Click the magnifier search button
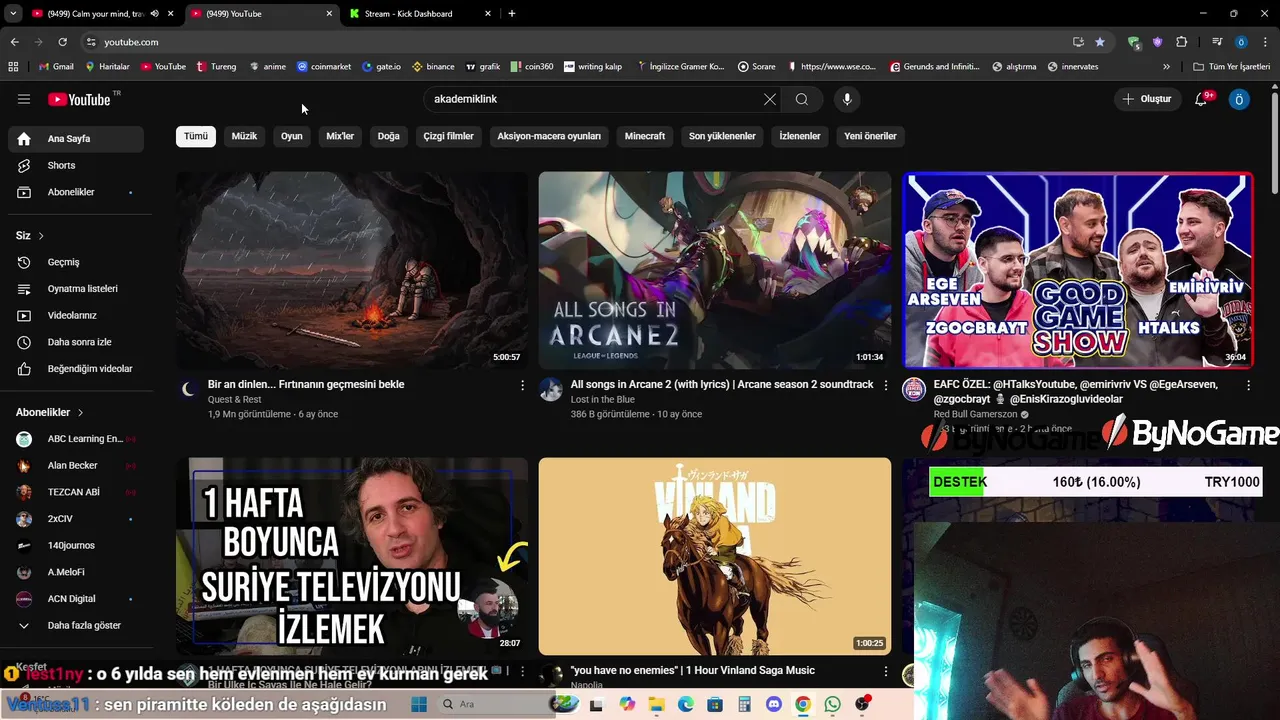The image size is (1280, 720). tap(802, 99)
